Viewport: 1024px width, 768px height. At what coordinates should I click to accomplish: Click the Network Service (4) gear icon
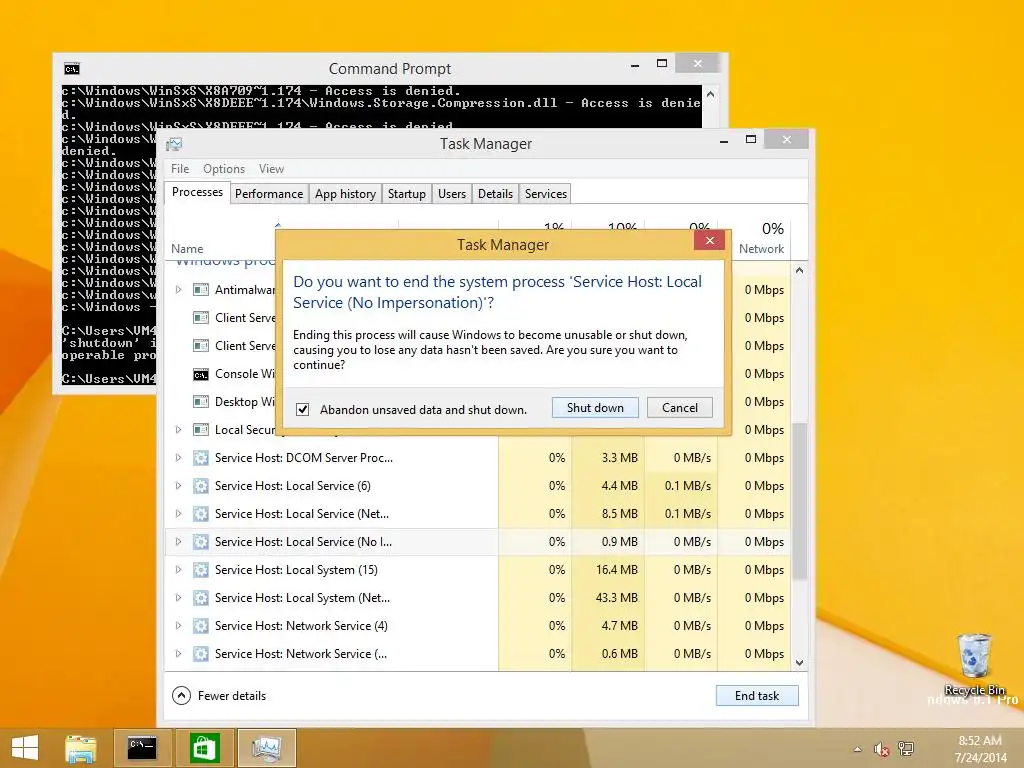201,626
